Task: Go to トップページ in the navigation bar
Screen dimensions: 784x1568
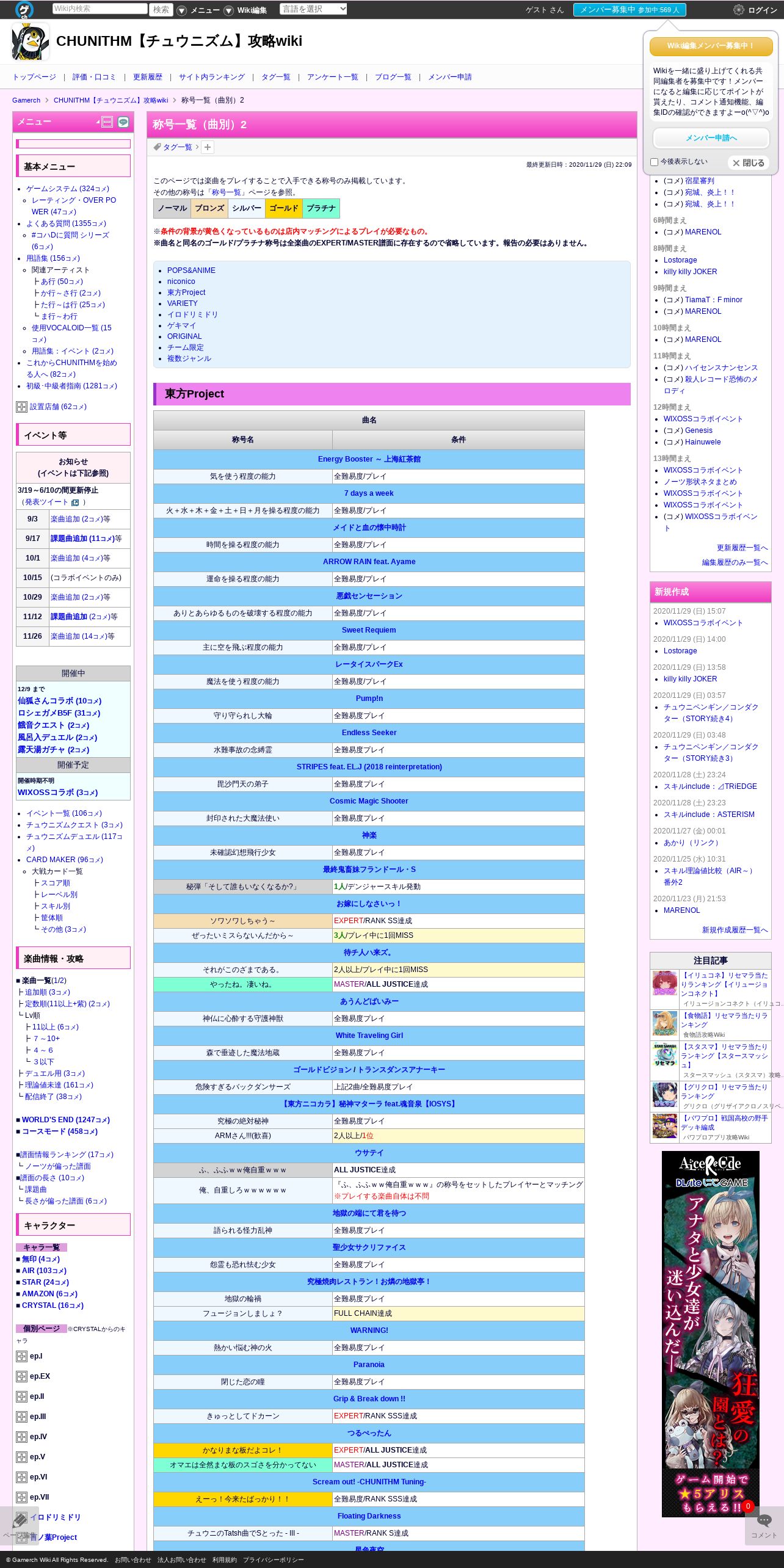Action: [x=34, y=77]
